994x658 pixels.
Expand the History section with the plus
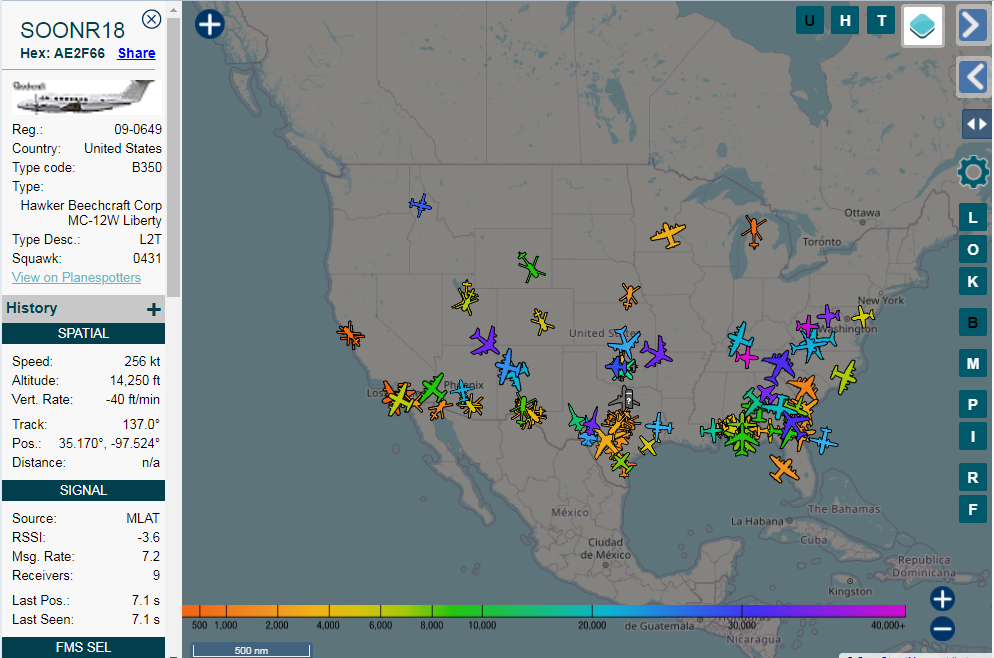coord(153,309)
